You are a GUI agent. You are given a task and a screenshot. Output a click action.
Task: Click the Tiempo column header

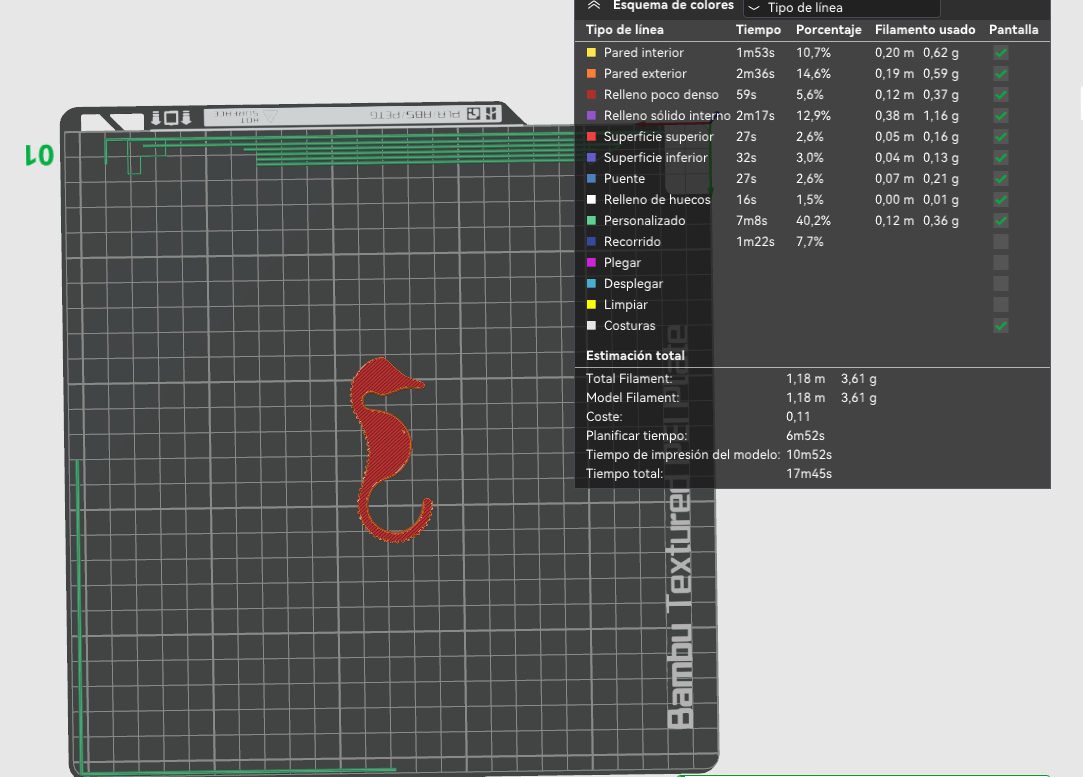click(758, 30)
